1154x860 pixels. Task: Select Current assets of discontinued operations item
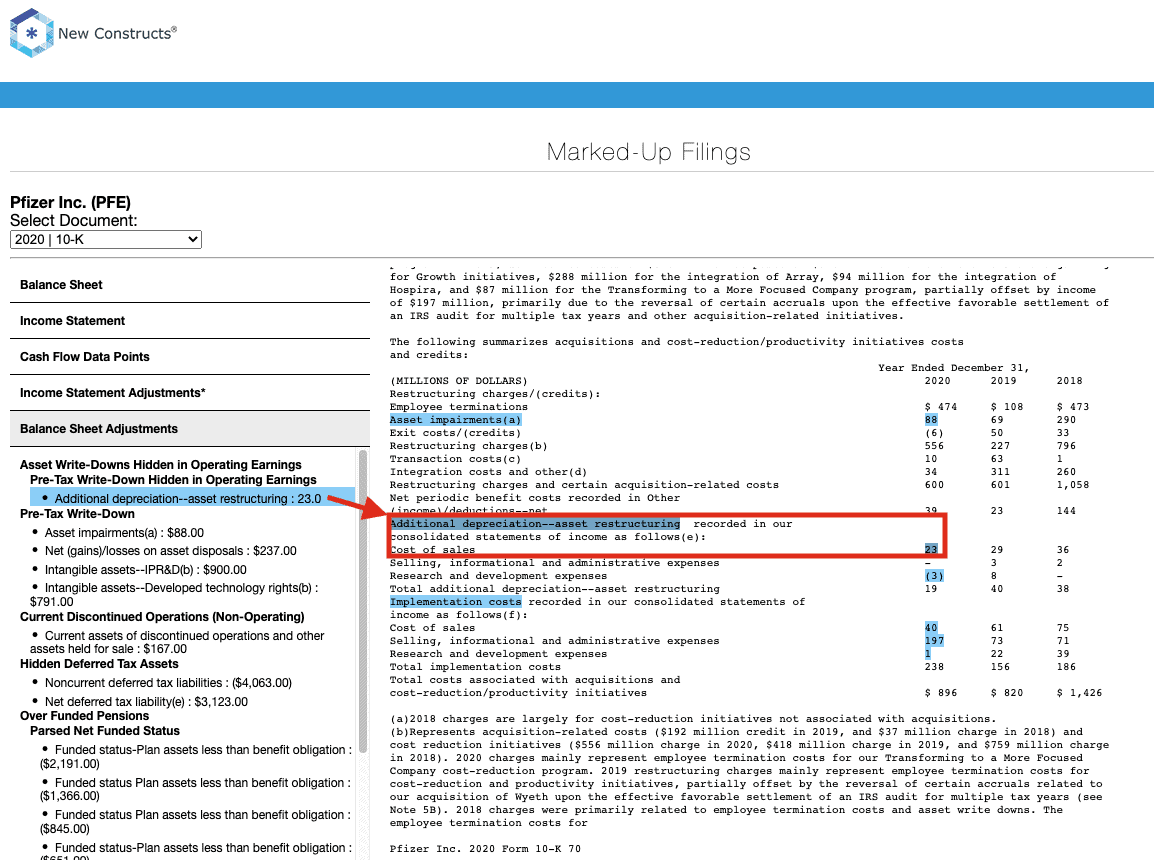pyautogui.click(x=177, y=642)
